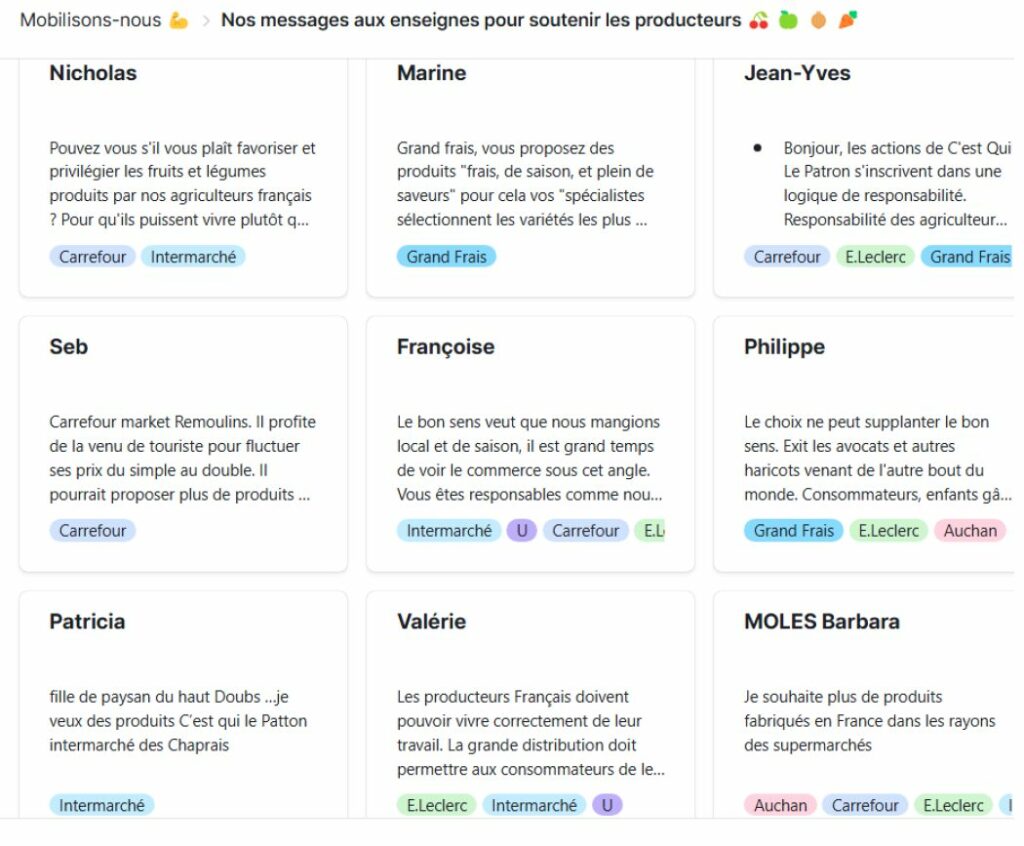Click purple U tag on Françoise's card

point(521,531)
